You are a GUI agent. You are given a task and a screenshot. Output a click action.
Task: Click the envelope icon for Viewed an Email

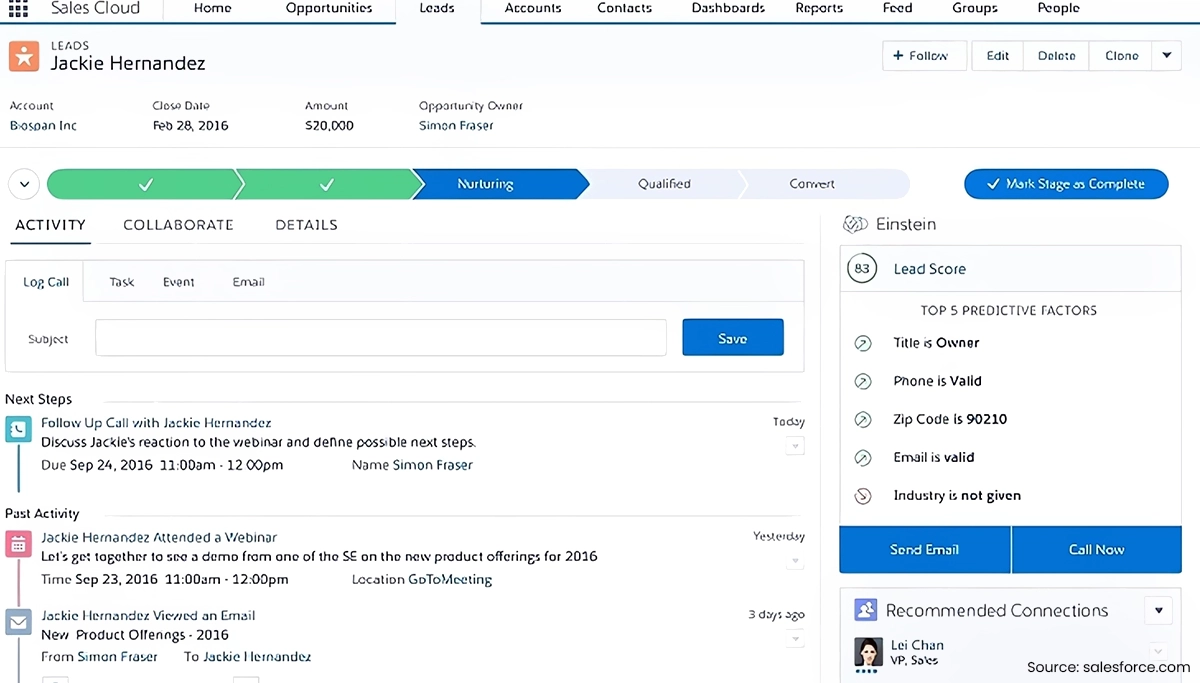click(x=19, y=622)
